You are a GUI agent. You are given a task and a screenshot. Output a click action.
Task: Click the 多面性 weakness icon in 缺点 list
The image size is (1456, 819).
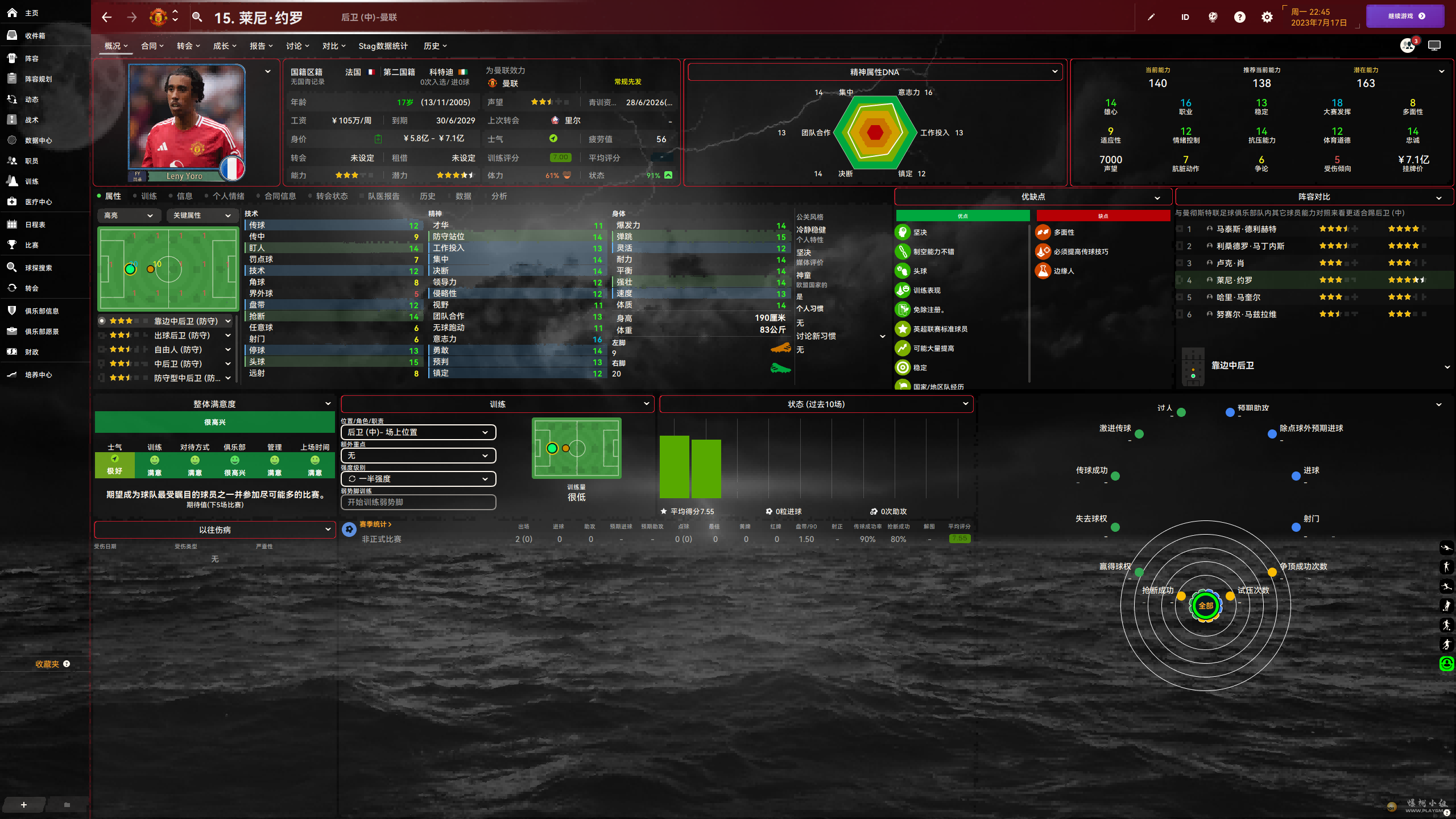pos(1043,232)
